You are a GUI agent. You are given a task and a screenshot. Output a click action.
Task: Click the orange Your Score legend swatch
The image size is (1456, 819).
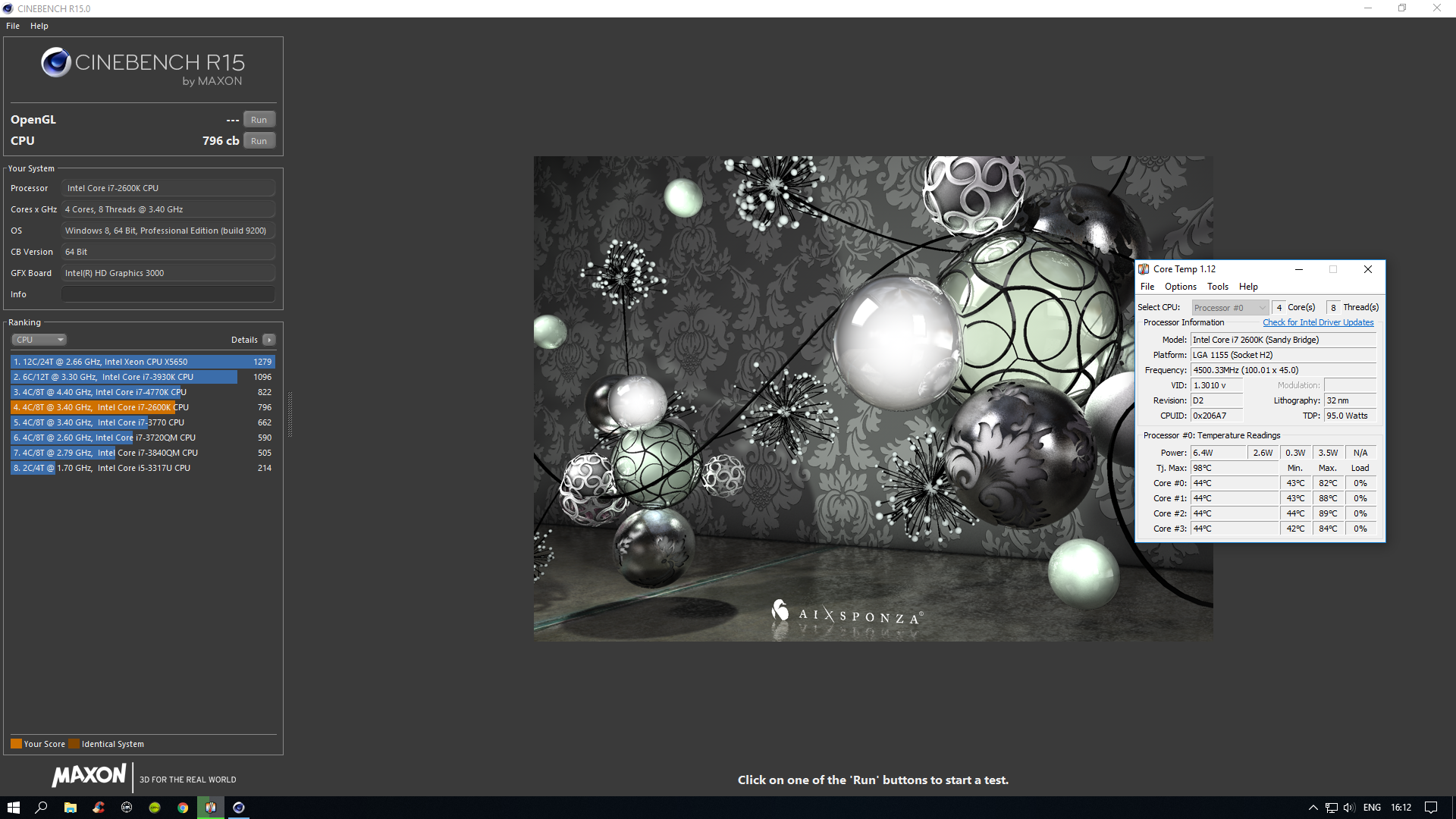tap(16, 744)
